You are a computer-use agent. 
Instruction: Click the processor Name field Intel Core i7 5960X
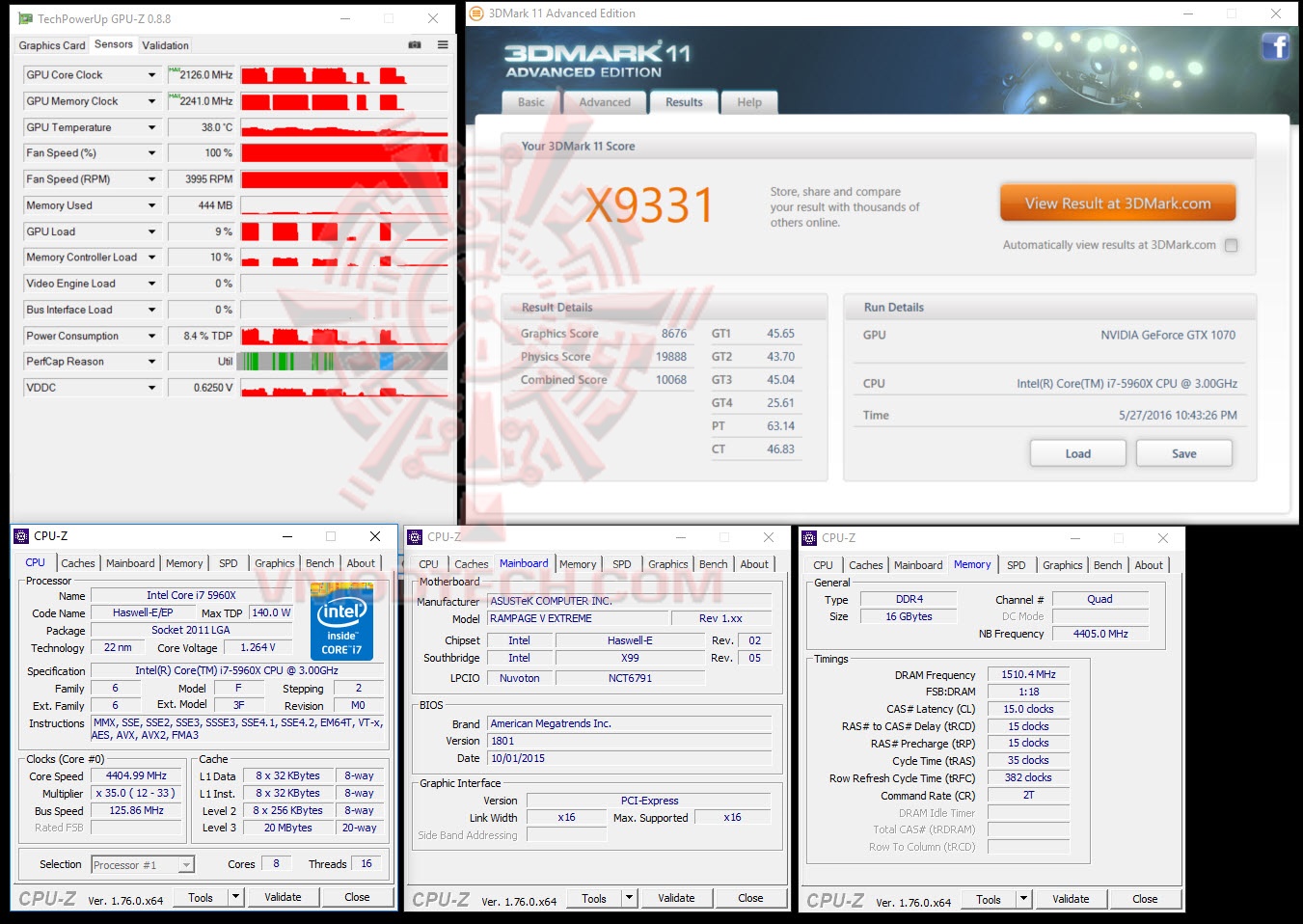191,595
